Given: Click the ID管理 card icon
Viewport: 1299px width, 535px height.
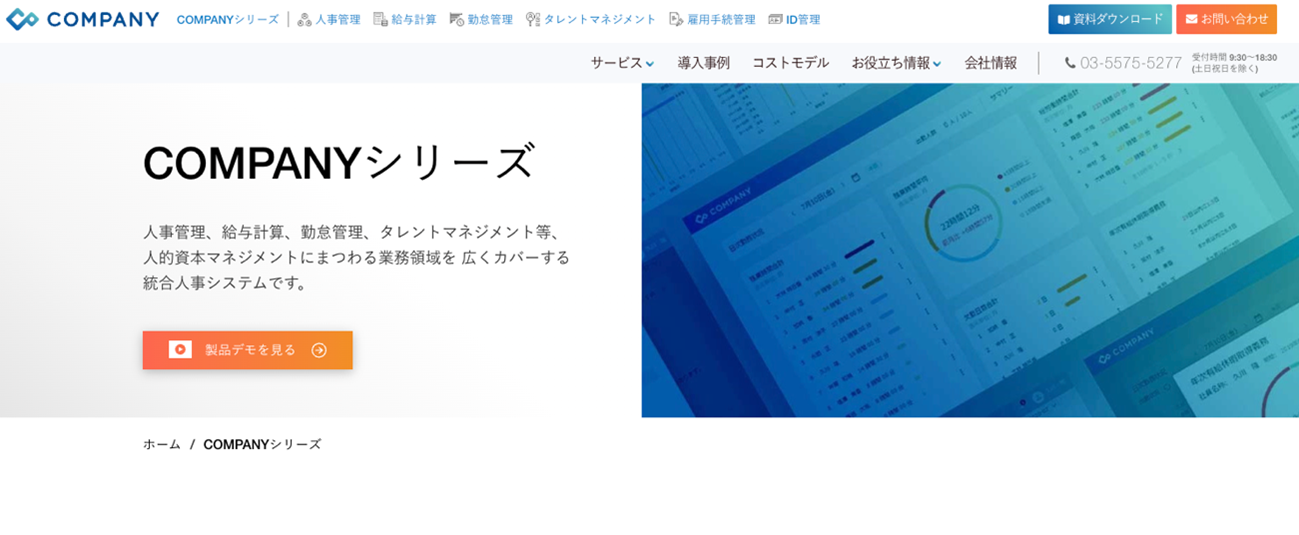Looking at the screenshot, I should point(775,19).
